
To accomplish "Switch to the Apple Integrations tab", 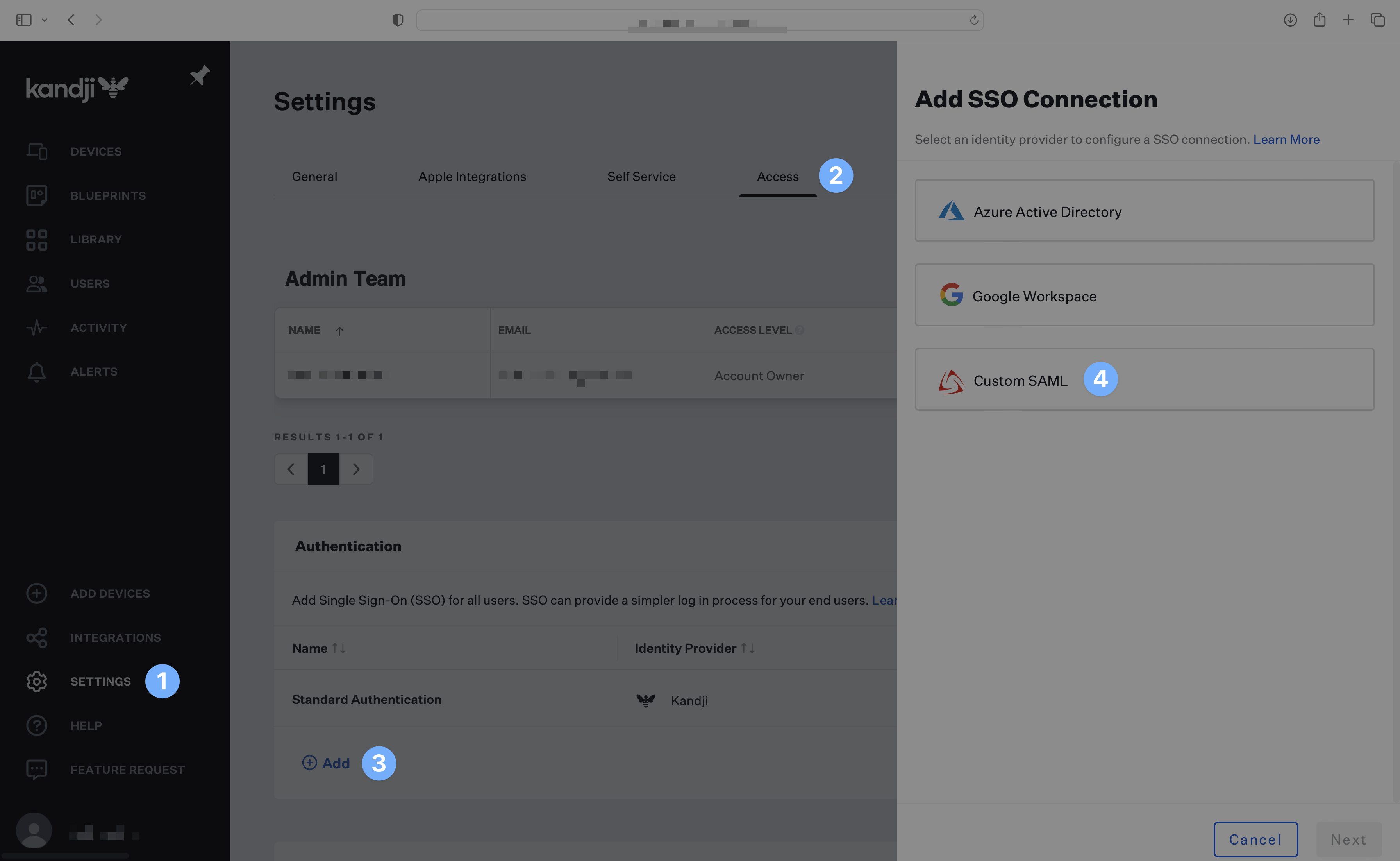I will tap(472, 177).
